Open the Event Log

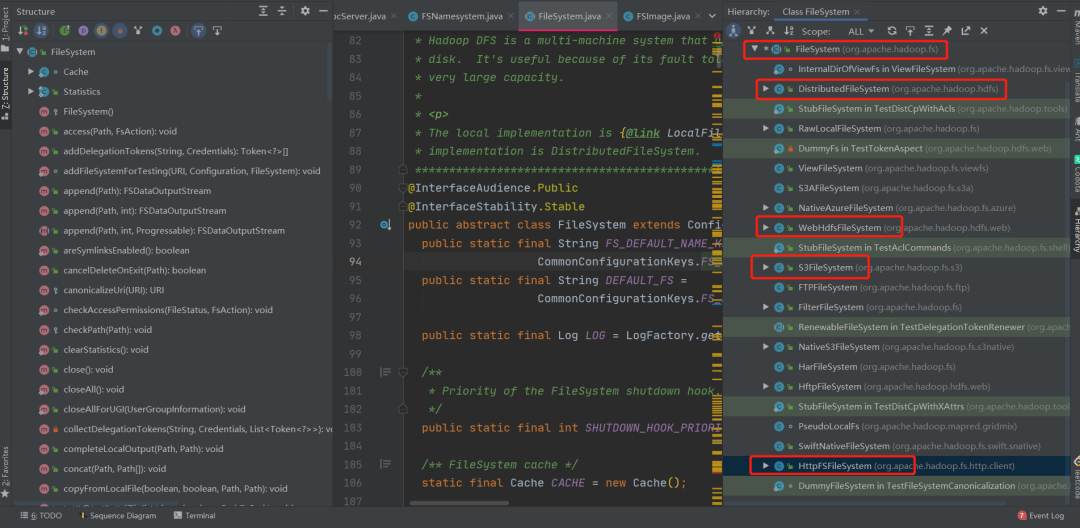tap(1041, 516)
